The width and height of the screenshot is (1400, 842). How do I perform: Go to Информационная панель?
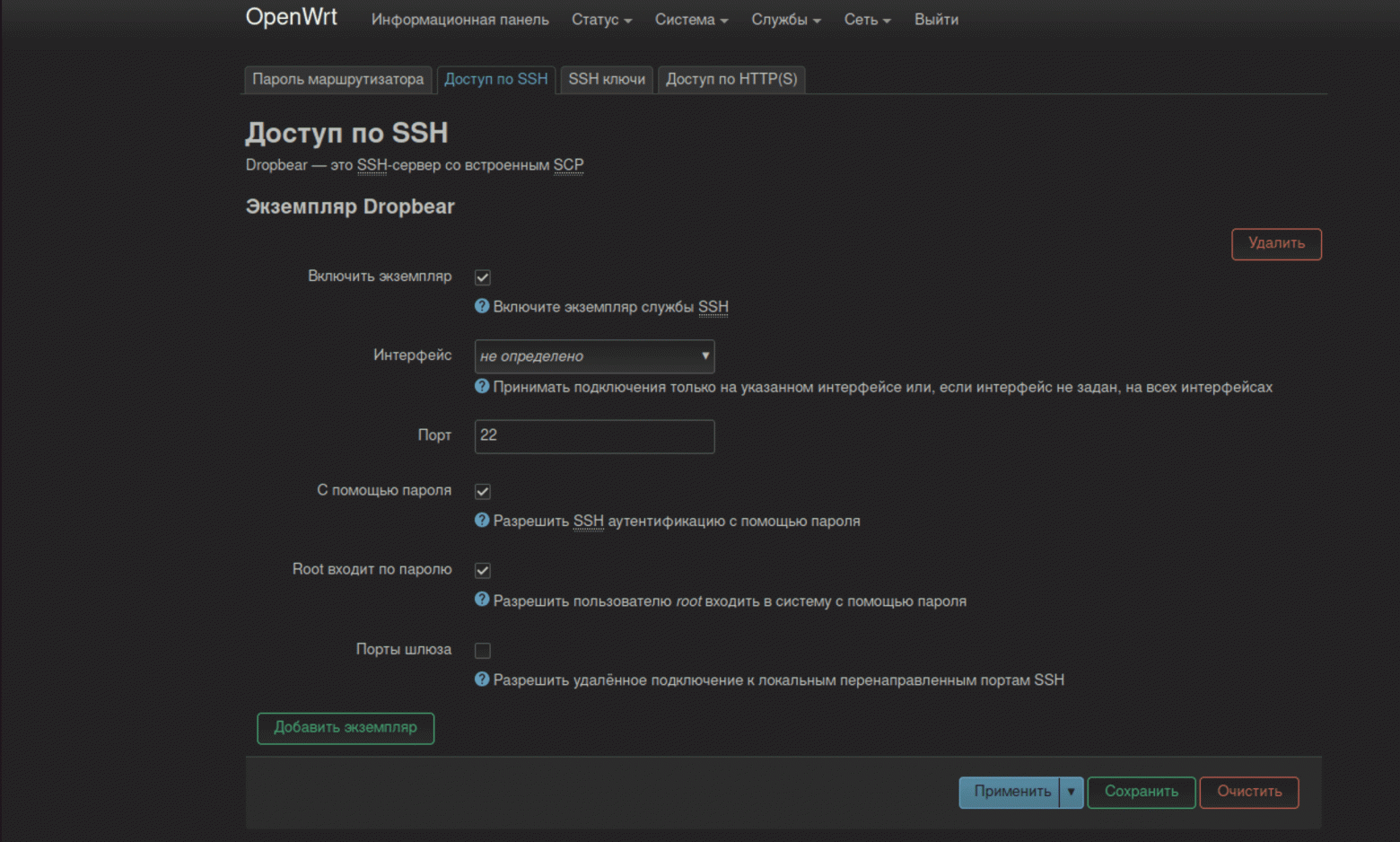pyautogui.click(x=460, y=20)
